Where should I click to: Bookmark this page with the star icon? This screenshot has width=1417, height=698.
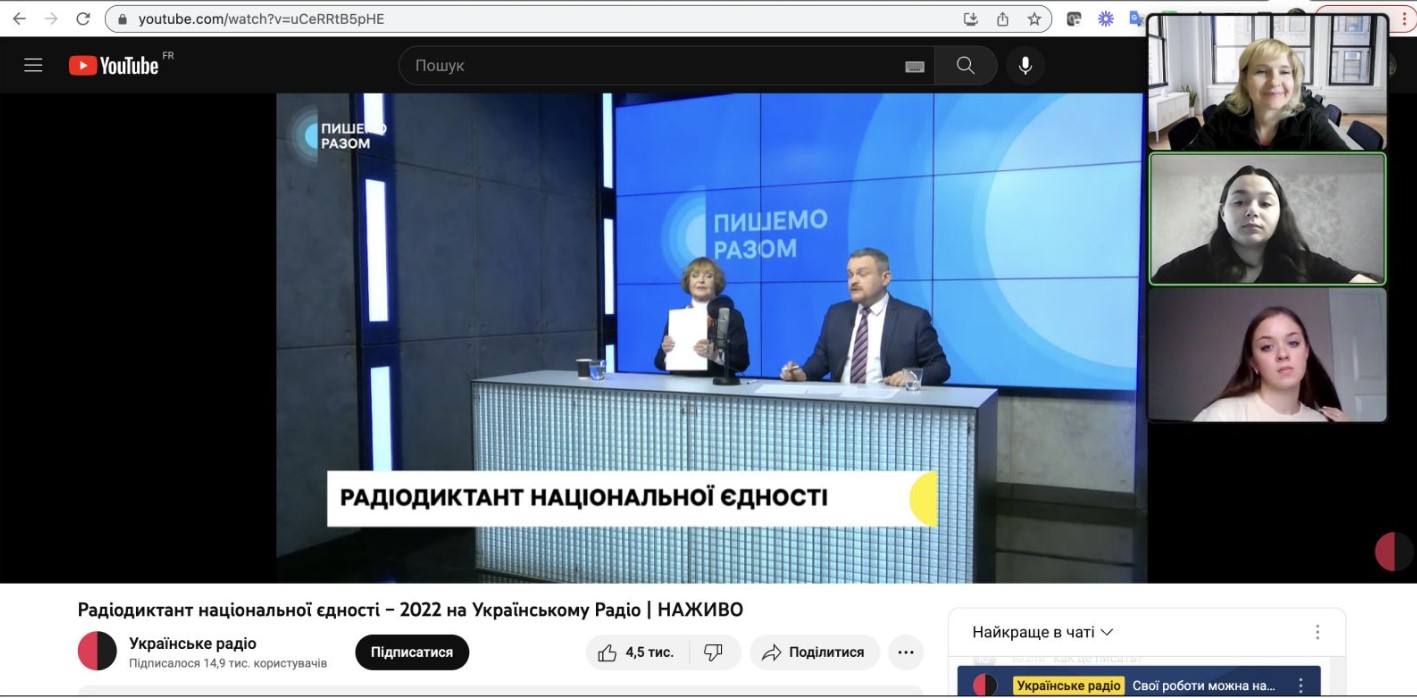click(1034, 19)
